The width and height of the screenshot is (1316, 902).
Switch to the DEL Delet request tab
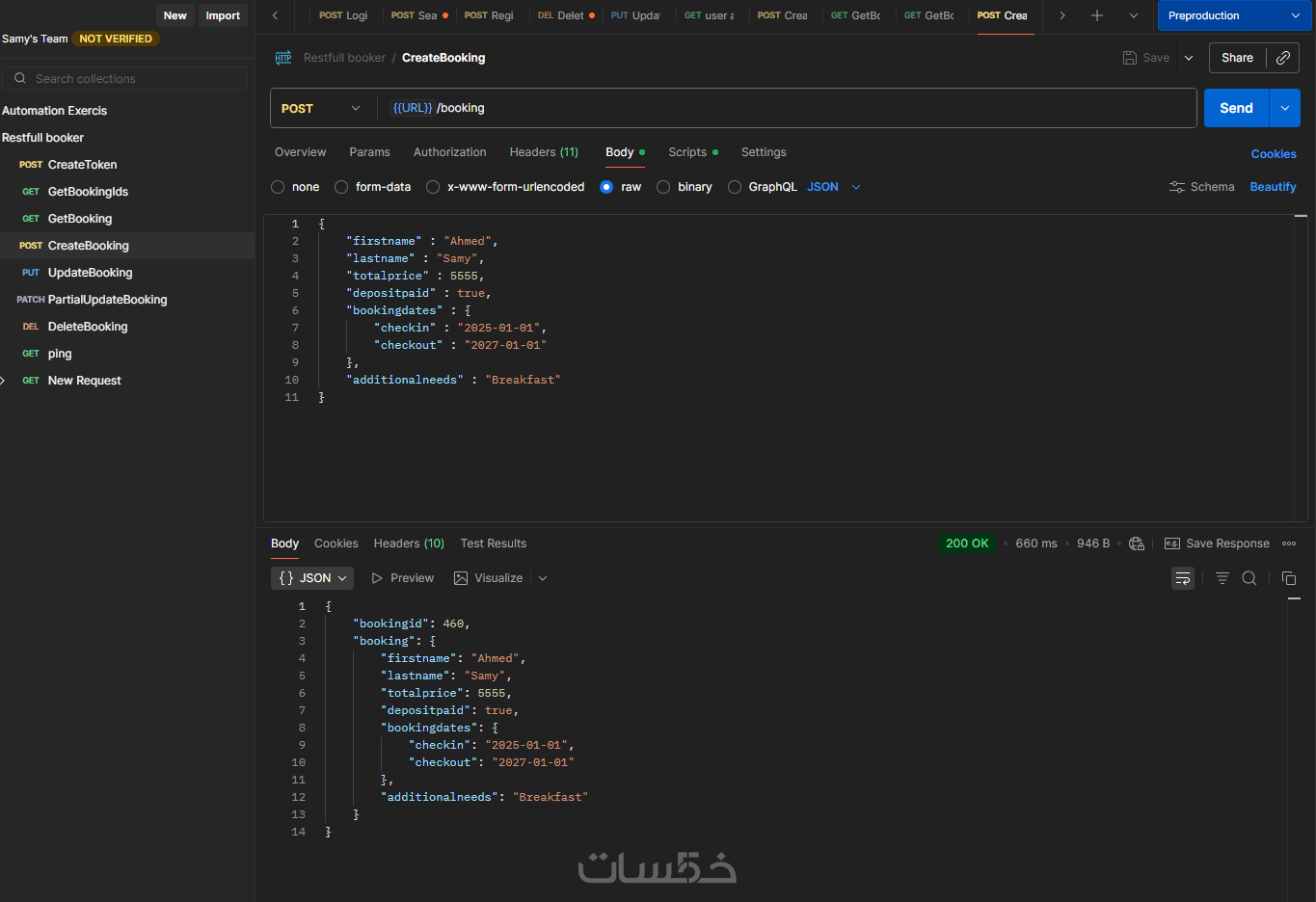pyautogui.click(x=566, y=15)
